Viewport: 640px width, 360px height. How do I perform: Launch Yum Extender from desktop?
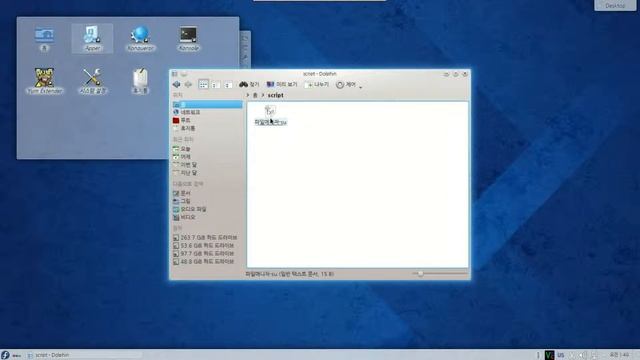pos(44,81)
